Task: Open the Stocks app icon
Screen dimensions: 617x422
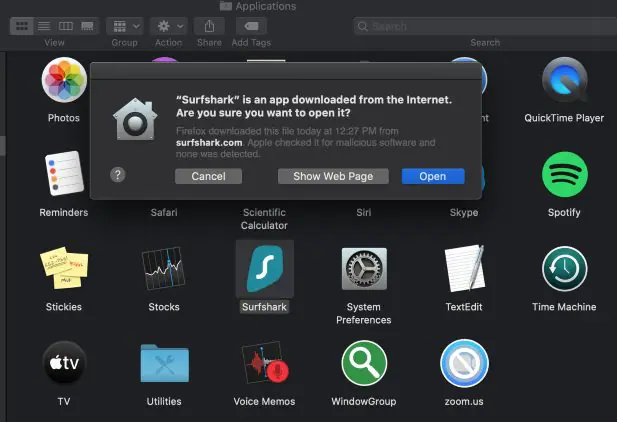Action: 164,268
